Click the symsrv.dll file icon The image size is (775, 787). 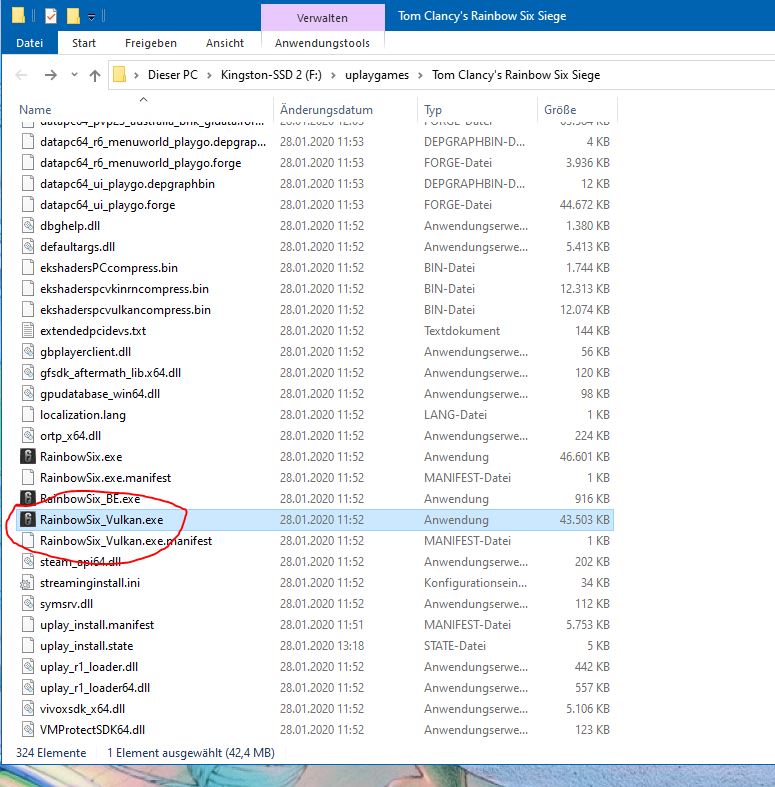tap(28, 604)
